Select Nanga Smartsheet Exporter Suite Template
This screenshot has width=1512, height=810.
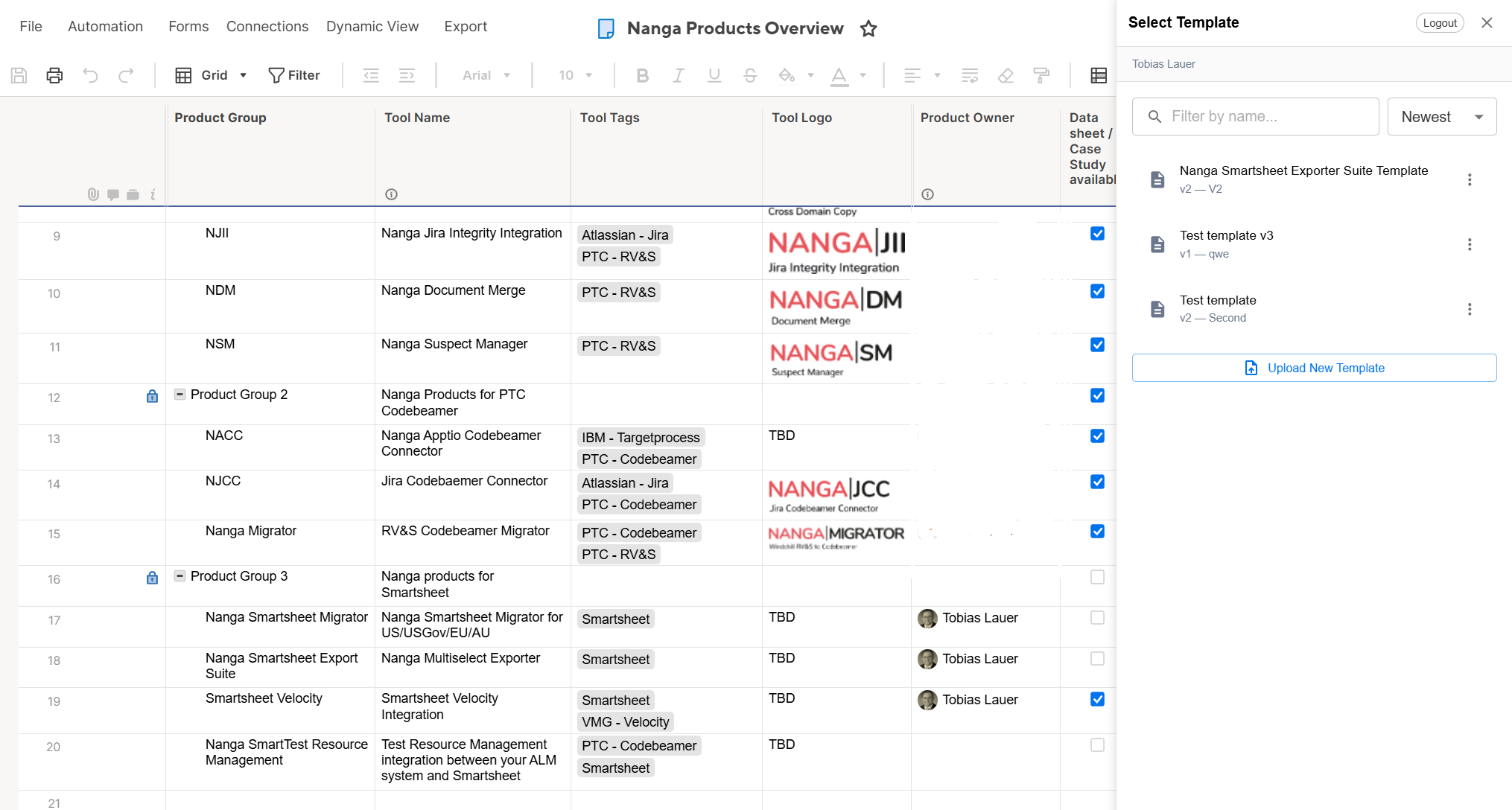(x=1303, y=179)
